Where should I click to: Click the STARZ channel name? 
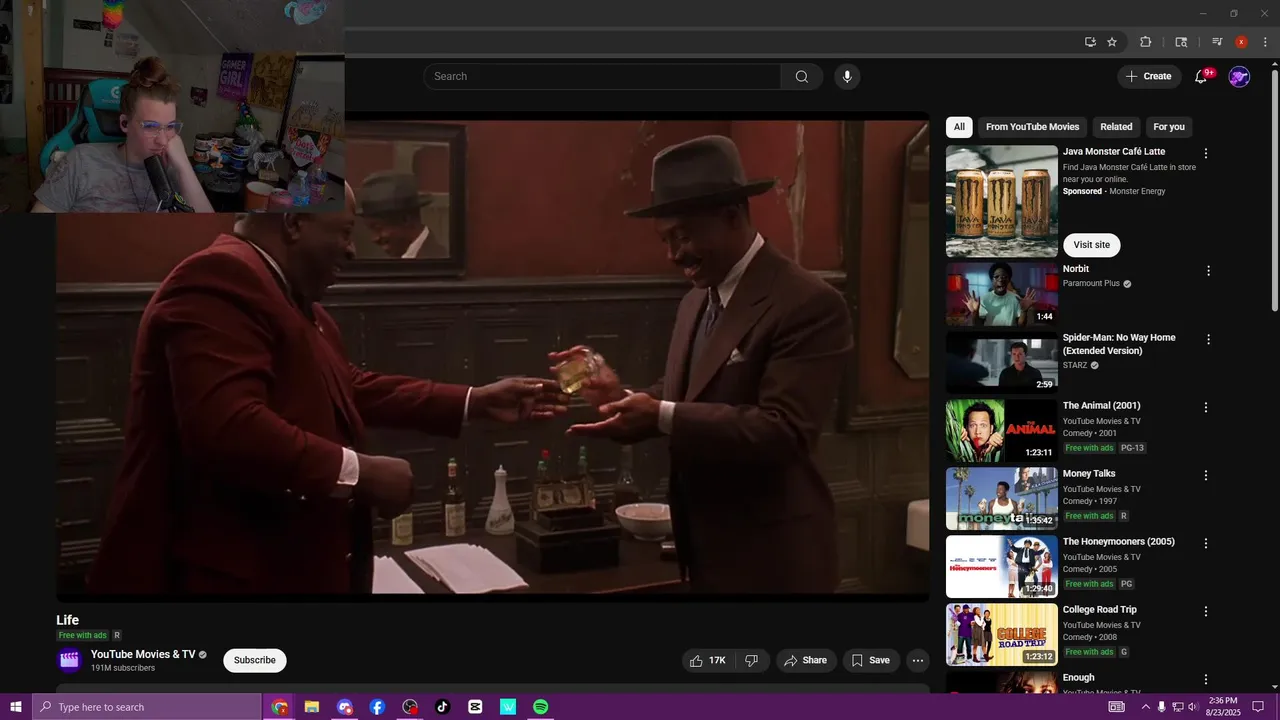coord(1075,366)
